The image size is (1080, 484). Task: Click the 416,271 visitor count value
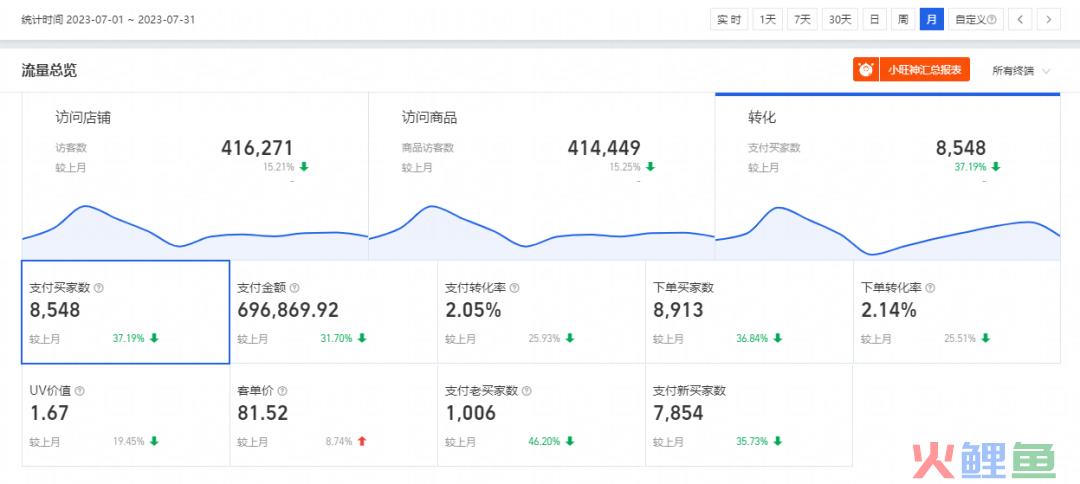(x=258, y=148)
